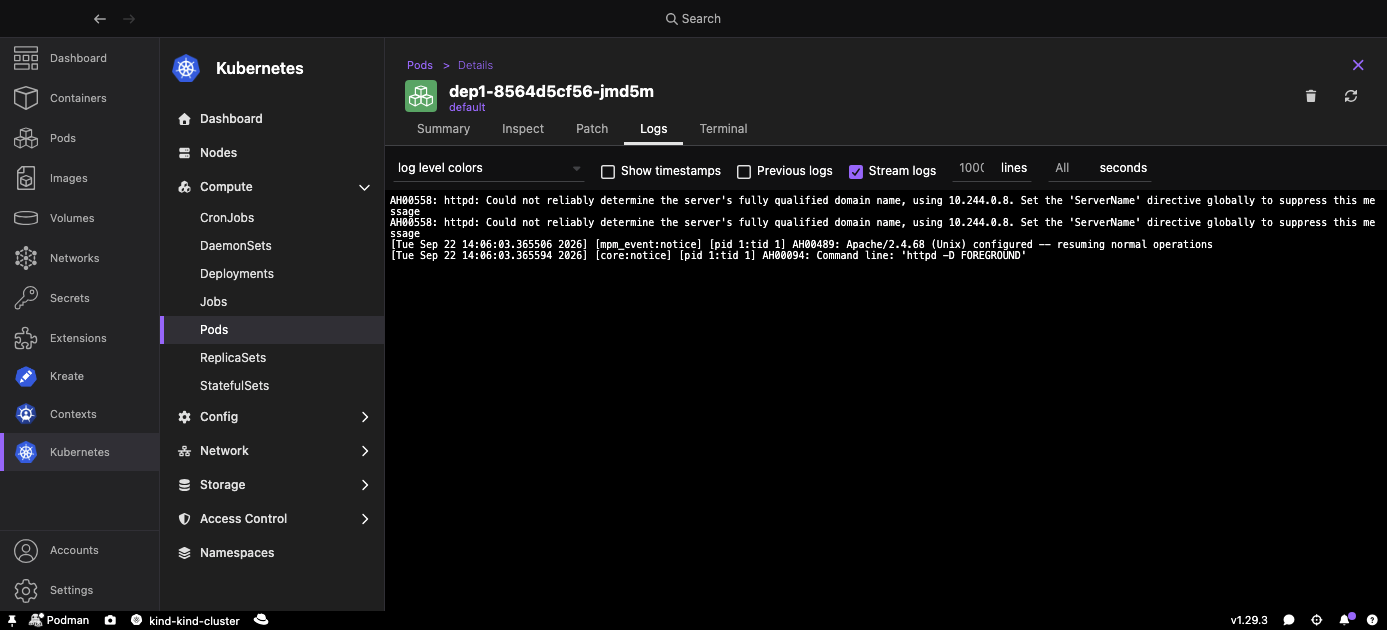Image resolution: width=1387 pixels, height=630 pixels.
Task: Click the default namespace link
Action: pos(467,107)
